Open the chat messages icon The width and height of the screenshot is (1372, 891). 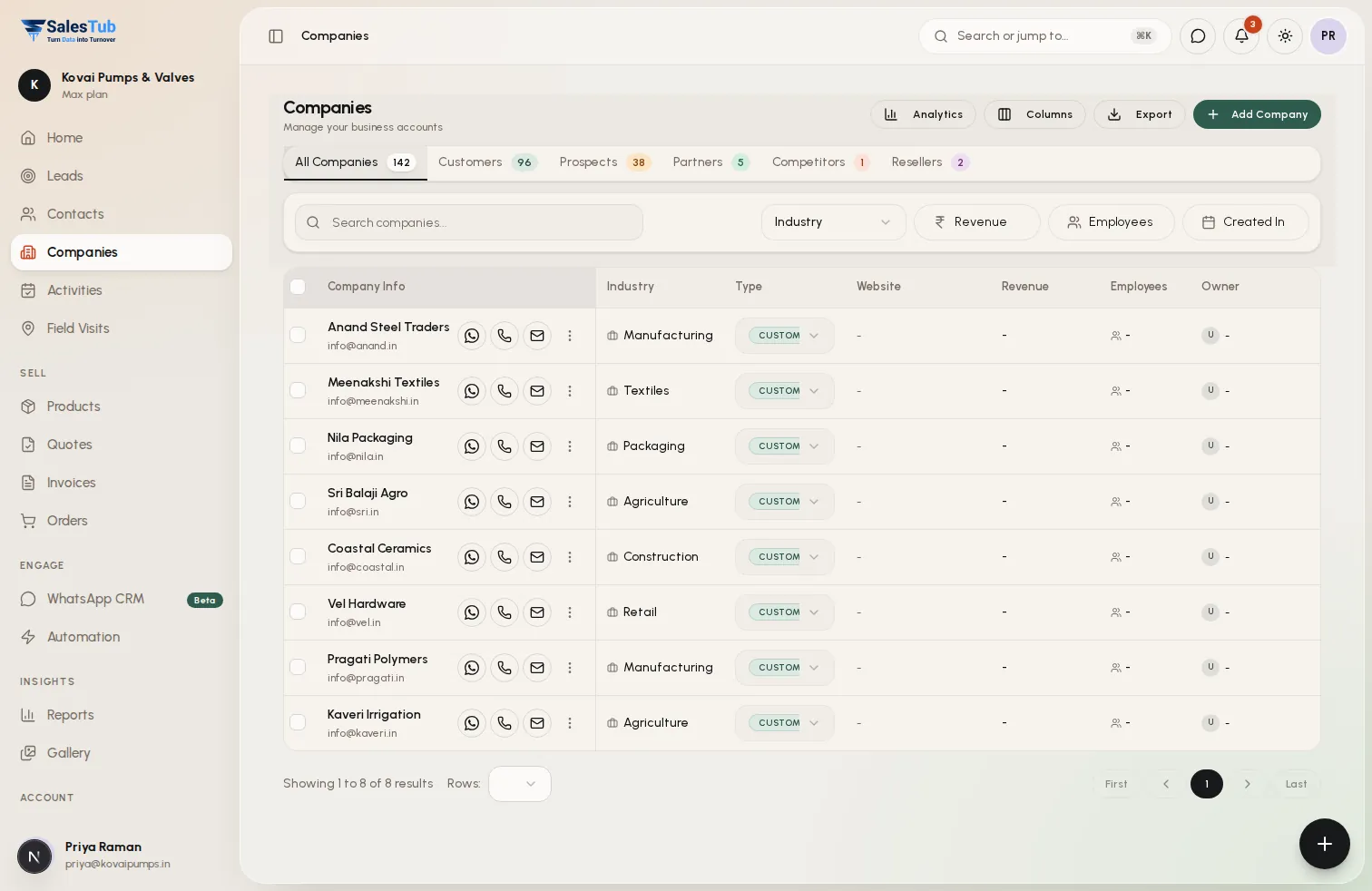coord(1198,36)
